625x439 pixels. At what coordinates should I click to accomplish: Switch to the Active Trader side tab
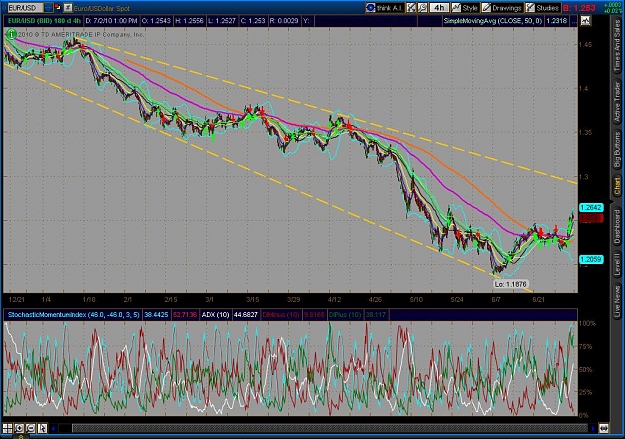click(617, 102)
